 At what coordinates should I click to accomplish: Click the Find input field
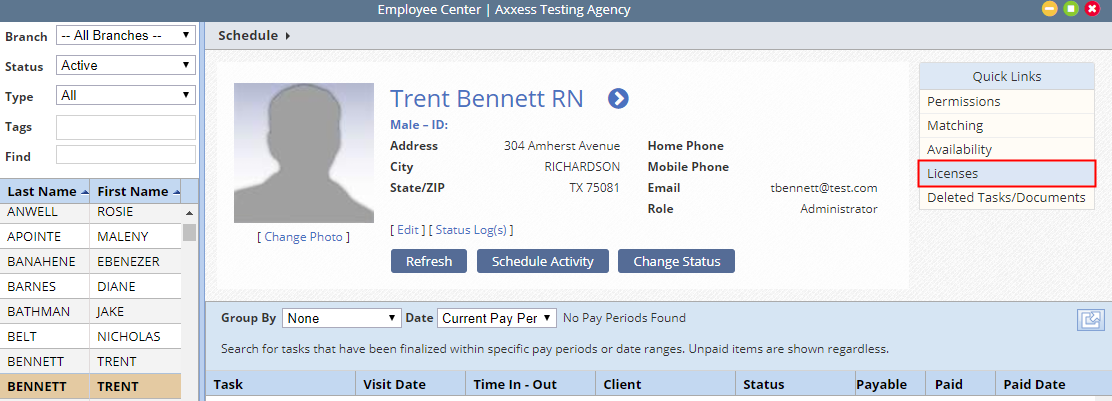point(126,155)
